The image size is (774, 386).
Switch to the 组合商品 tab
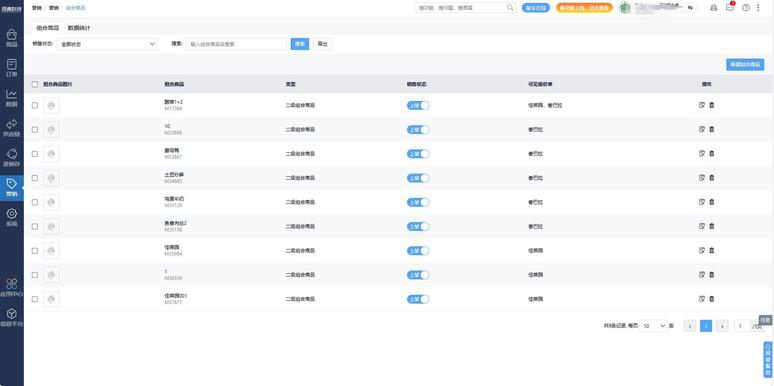pyautogui.click(x=47, y=28)
